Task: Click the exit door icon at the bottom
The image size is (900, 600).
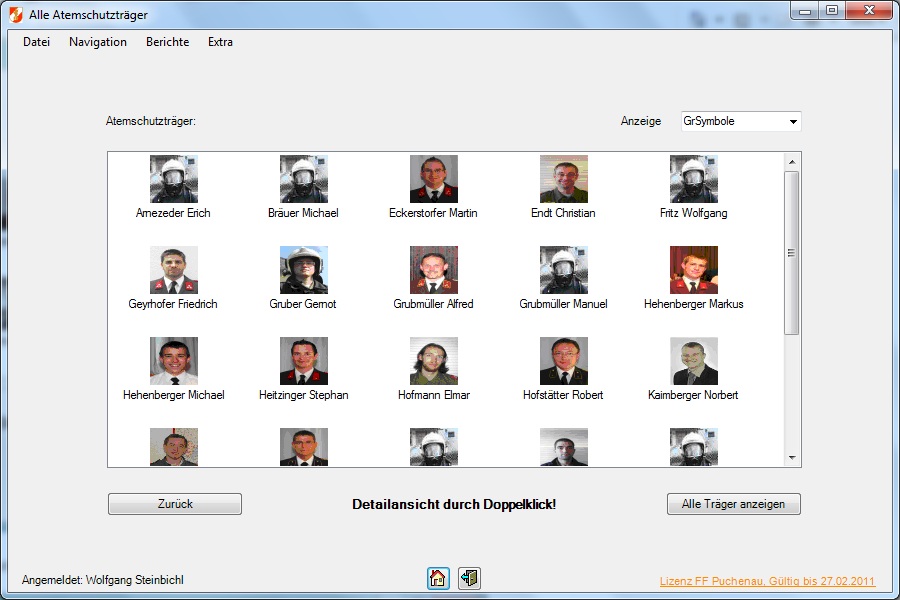Action: [470, 578]
